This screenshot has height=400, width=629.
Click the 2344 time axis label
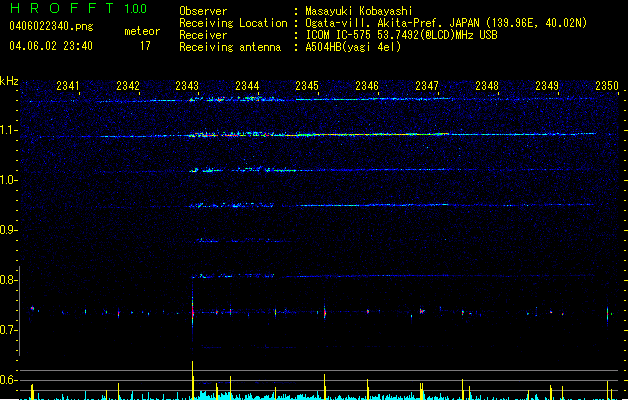pyautogui.click(x=247, y=86)
